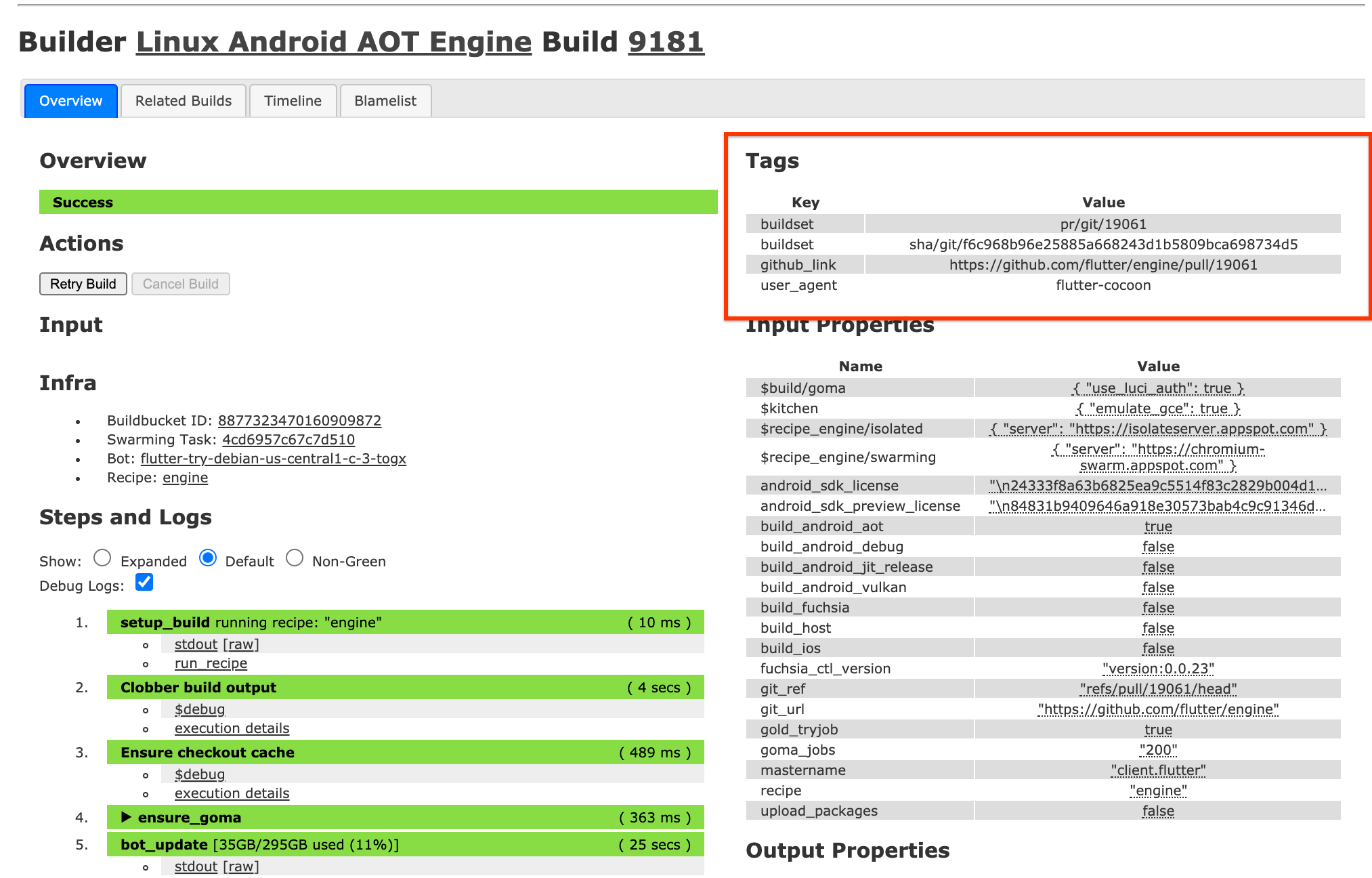The width and height of the screenshot is (1372, 878).
Task: Open Buildbucket ID 8877323470160909872
Action: 300,421
